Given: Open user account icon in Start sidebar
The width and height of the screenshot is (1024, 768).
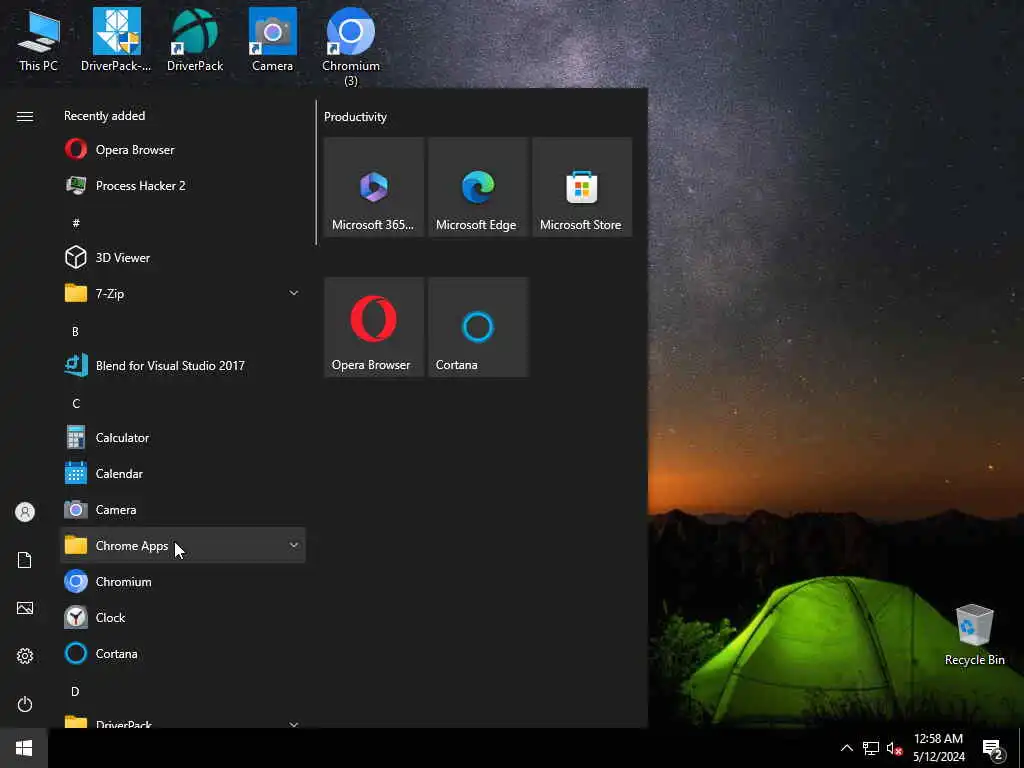Looking at the screenshot, I should pos(25,512).
